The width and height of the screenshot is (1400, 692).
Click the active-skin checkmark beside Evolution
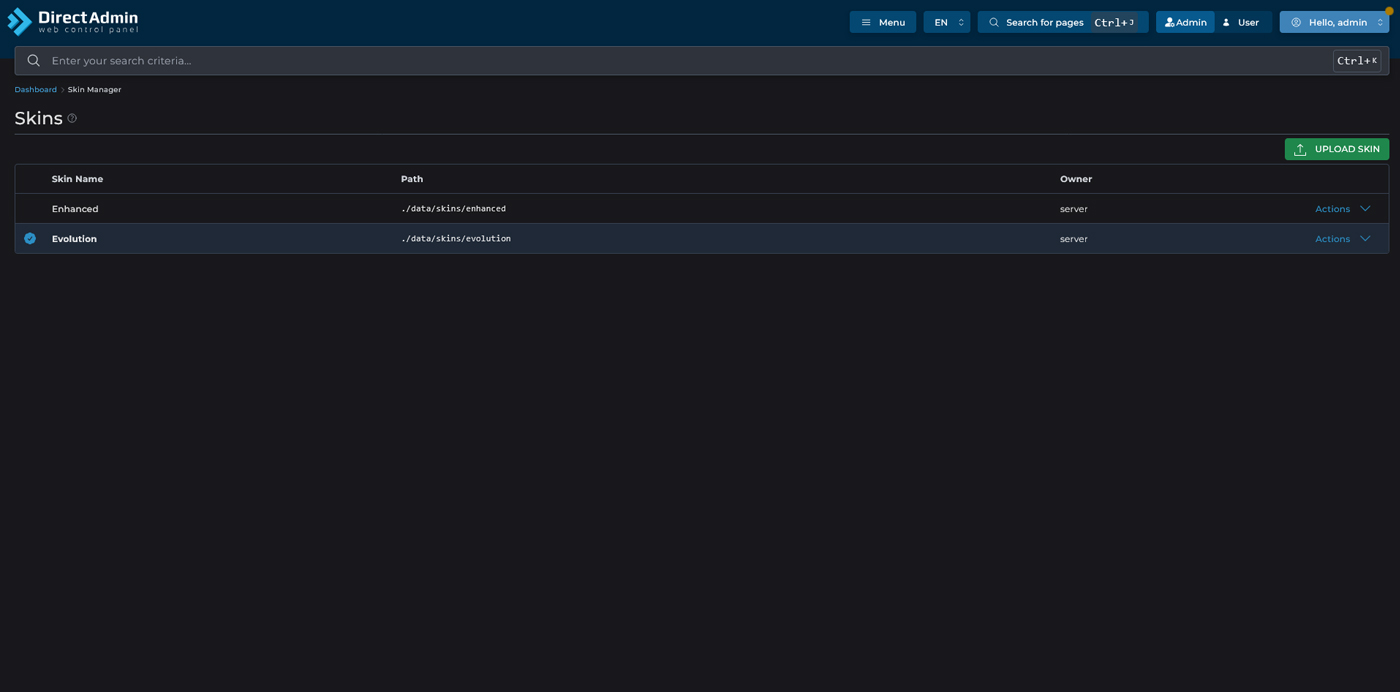coord(29,238)
